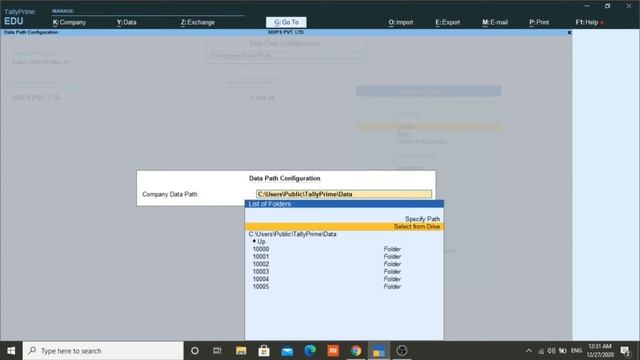Launch Microsoft Edge from taskbar
The image size is (640, 360).
(x=310, y=351)
